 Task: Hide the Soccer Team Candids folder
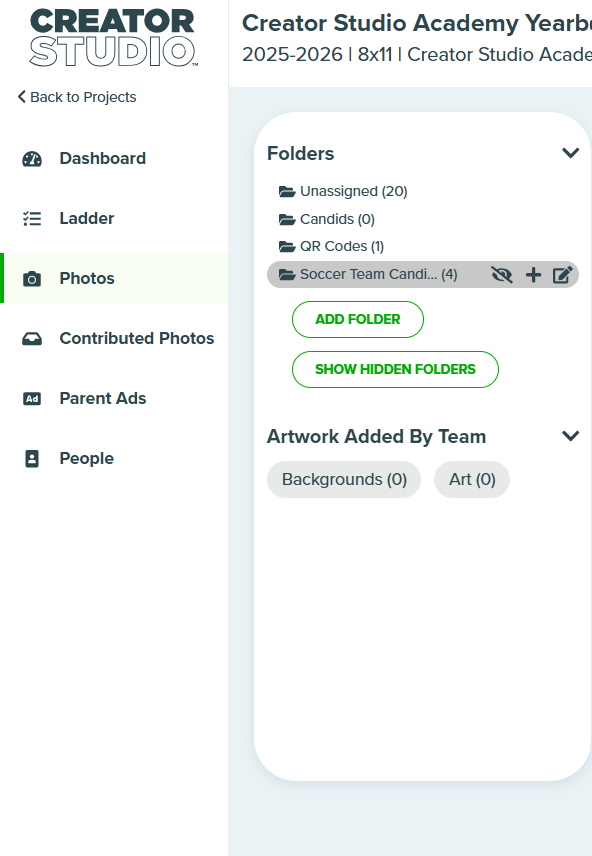click(x=502, y=275)
